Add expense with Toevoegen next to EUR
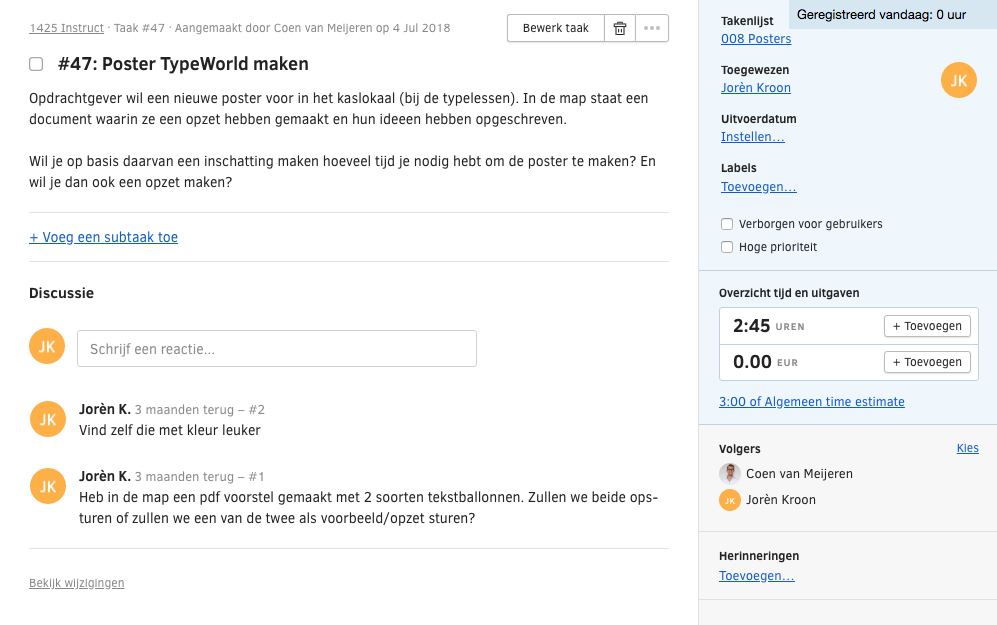Screen dimensions: 997x625 pos(927,362)
